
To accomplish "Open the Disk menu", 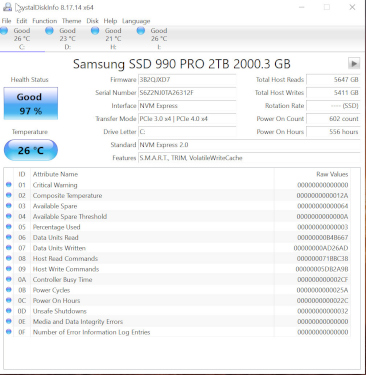I will pyautogui.click(x=92, y=21).
